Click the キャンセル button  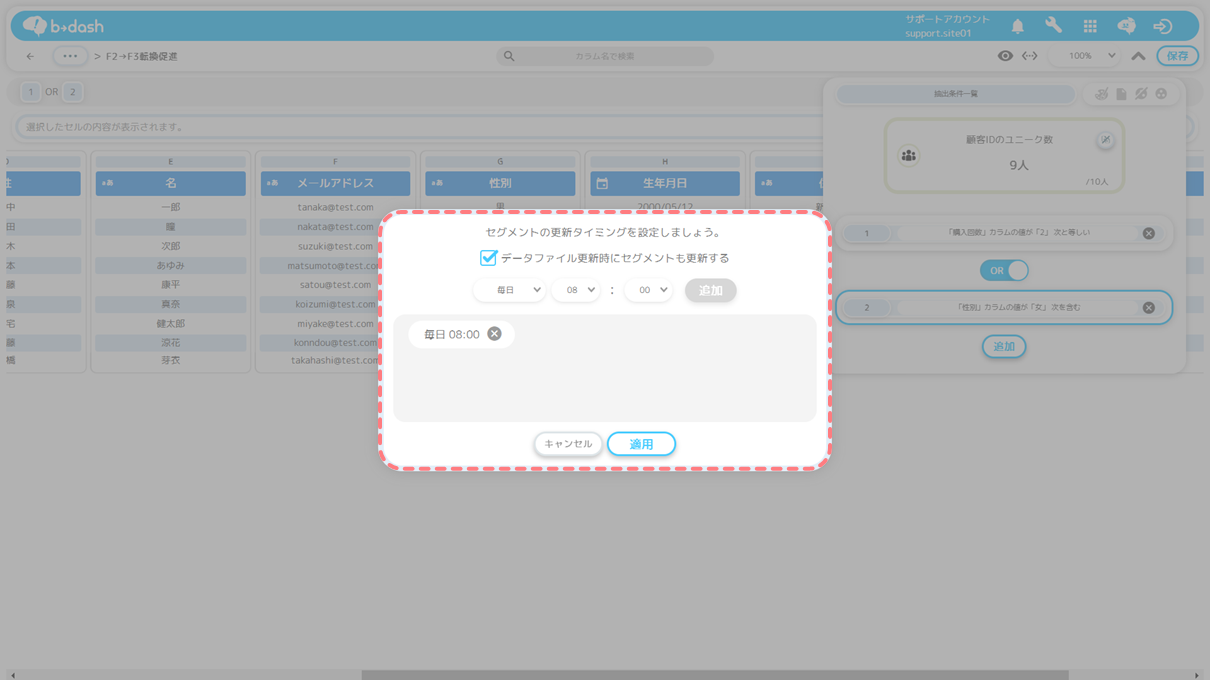click(x=568, y=444)
